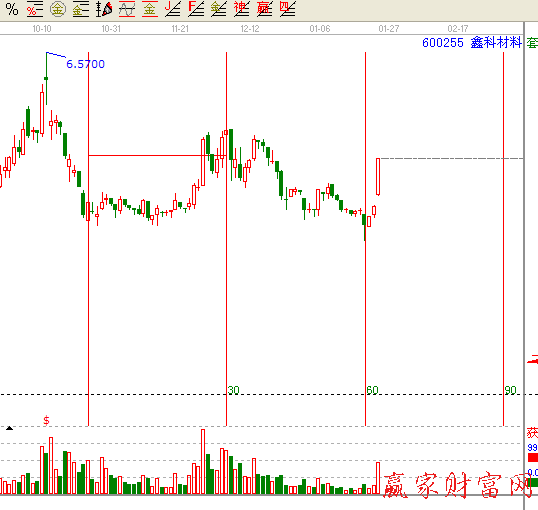Screen dimensions: 538x510
Task: Click the small black triangle above volume
Action: pos(9,428)
